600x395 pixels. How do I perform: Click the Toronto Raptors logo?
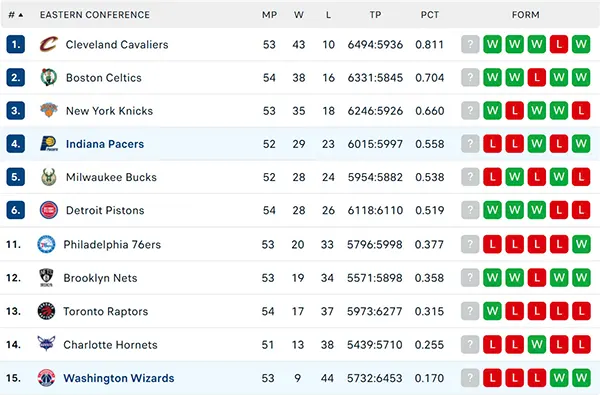pos(46,311)
